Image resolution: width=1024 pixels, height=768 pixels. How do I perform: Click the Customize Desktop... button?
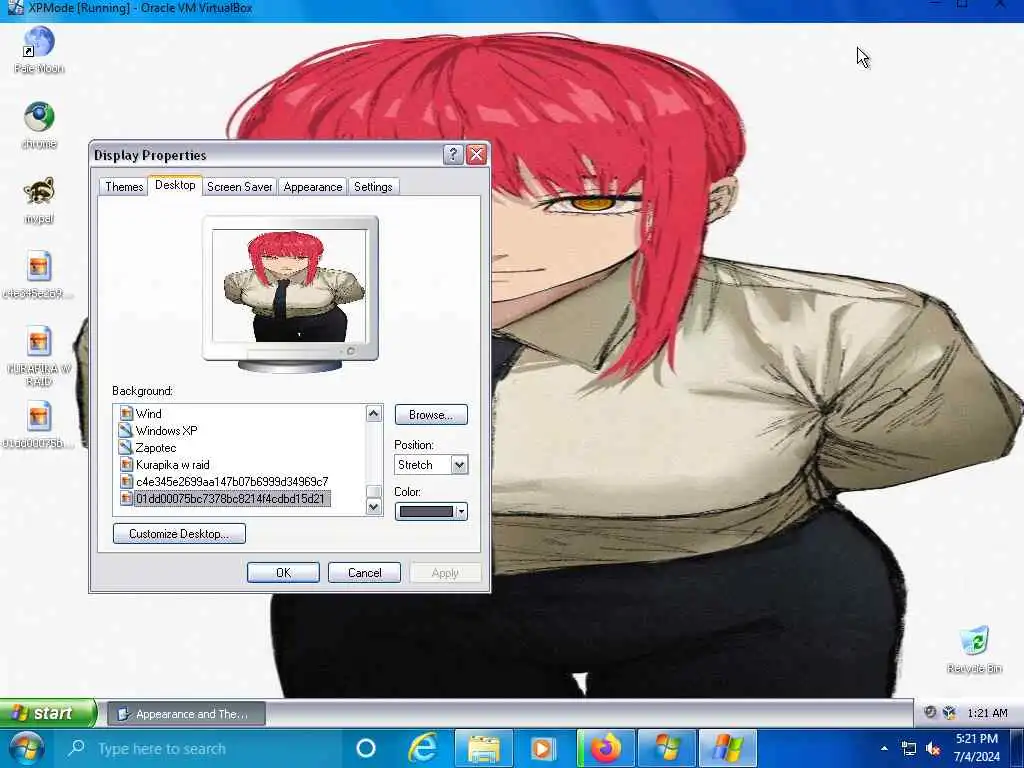pos(179,534)
